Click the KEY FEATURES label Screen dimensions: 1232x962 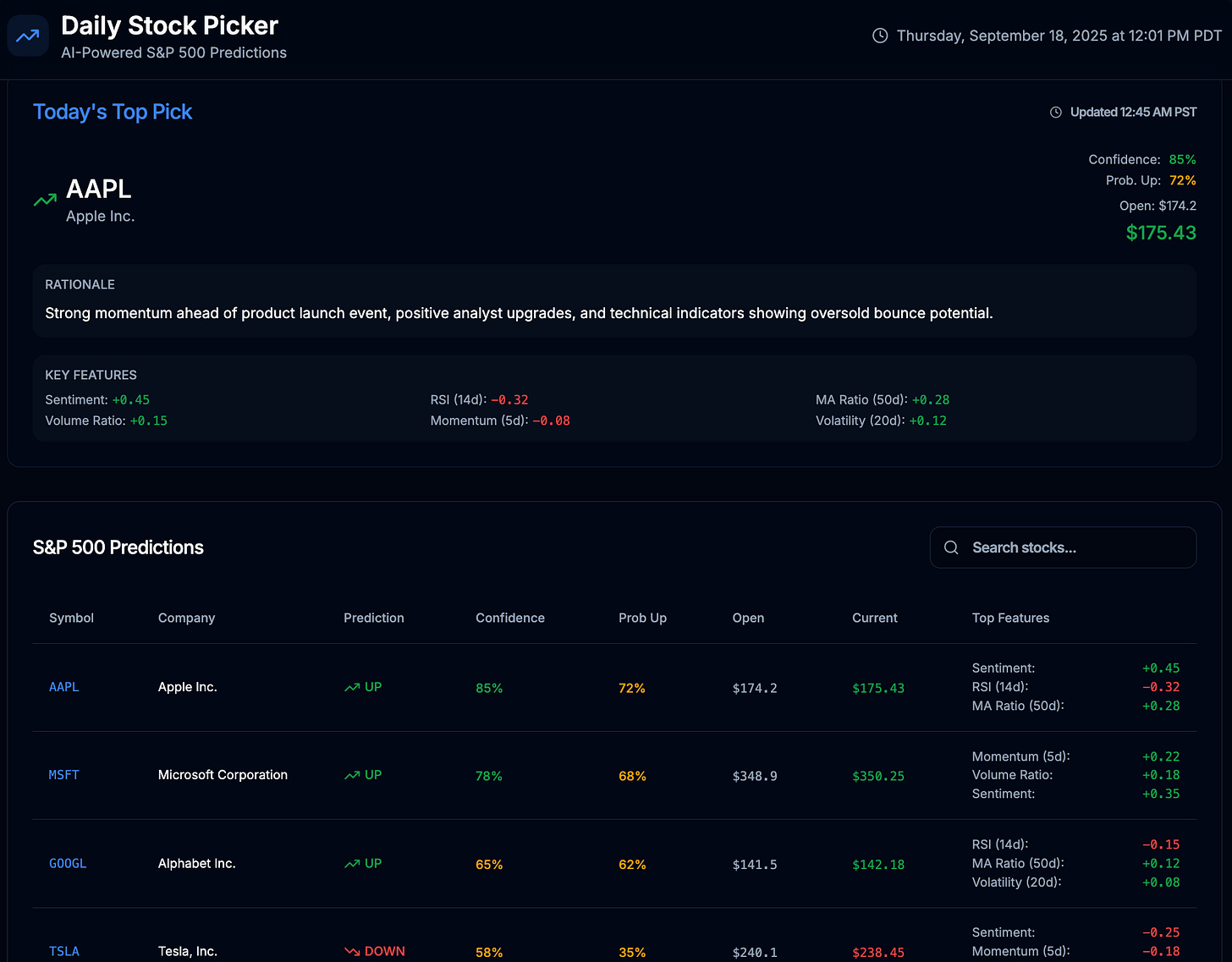pos(91,375)
